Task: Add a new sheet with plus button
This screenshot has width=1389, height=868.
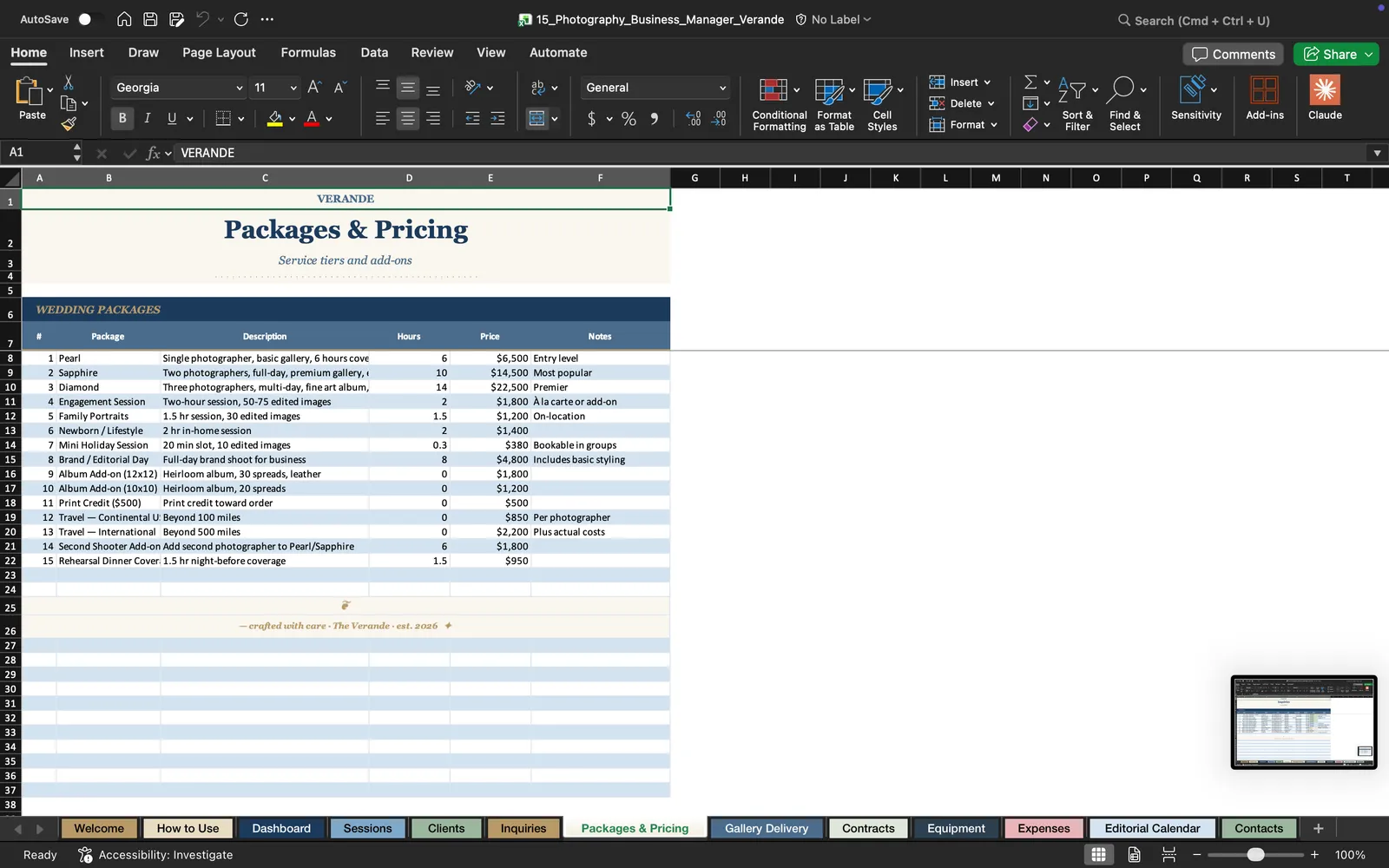Action: click(x=1318, y=828)
